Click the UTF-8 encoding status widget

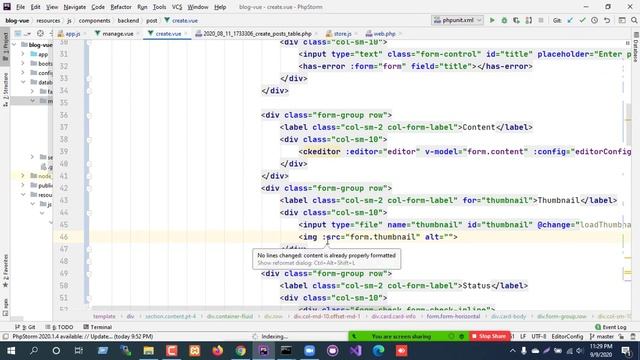(x=539, y=336)
